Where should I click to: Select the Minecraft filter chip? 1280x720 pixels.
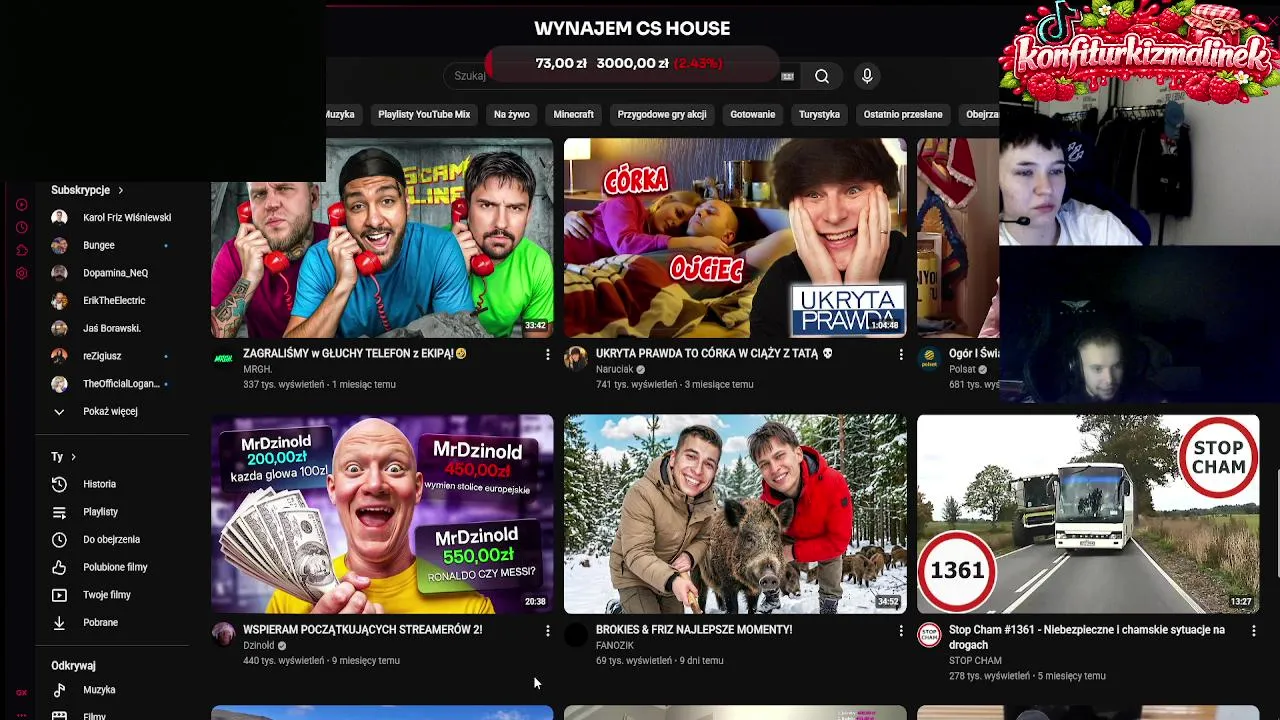(573, 114)
